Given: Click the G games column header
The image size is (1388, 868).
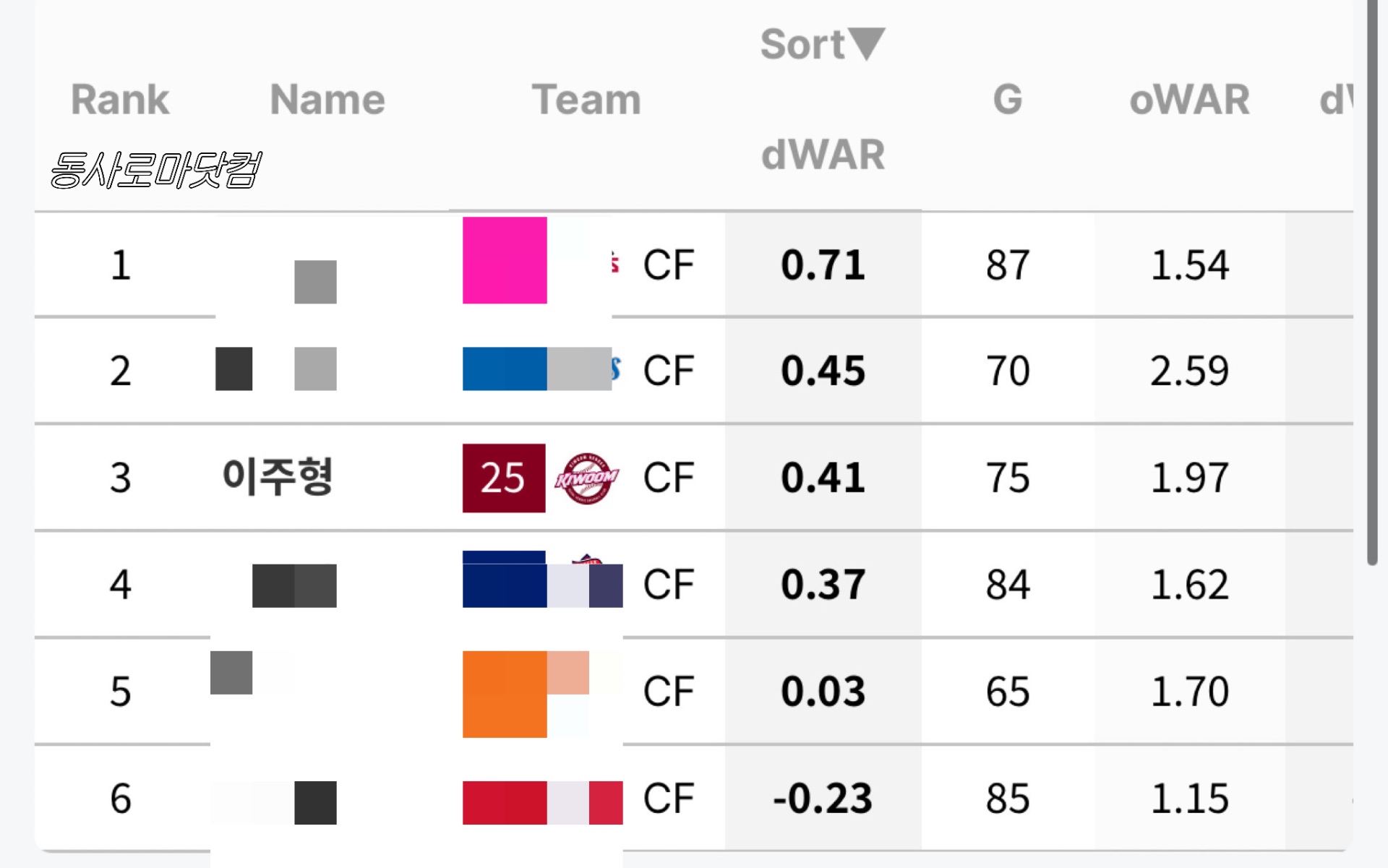Looking at the screenshot, I should click(1007, 99).
